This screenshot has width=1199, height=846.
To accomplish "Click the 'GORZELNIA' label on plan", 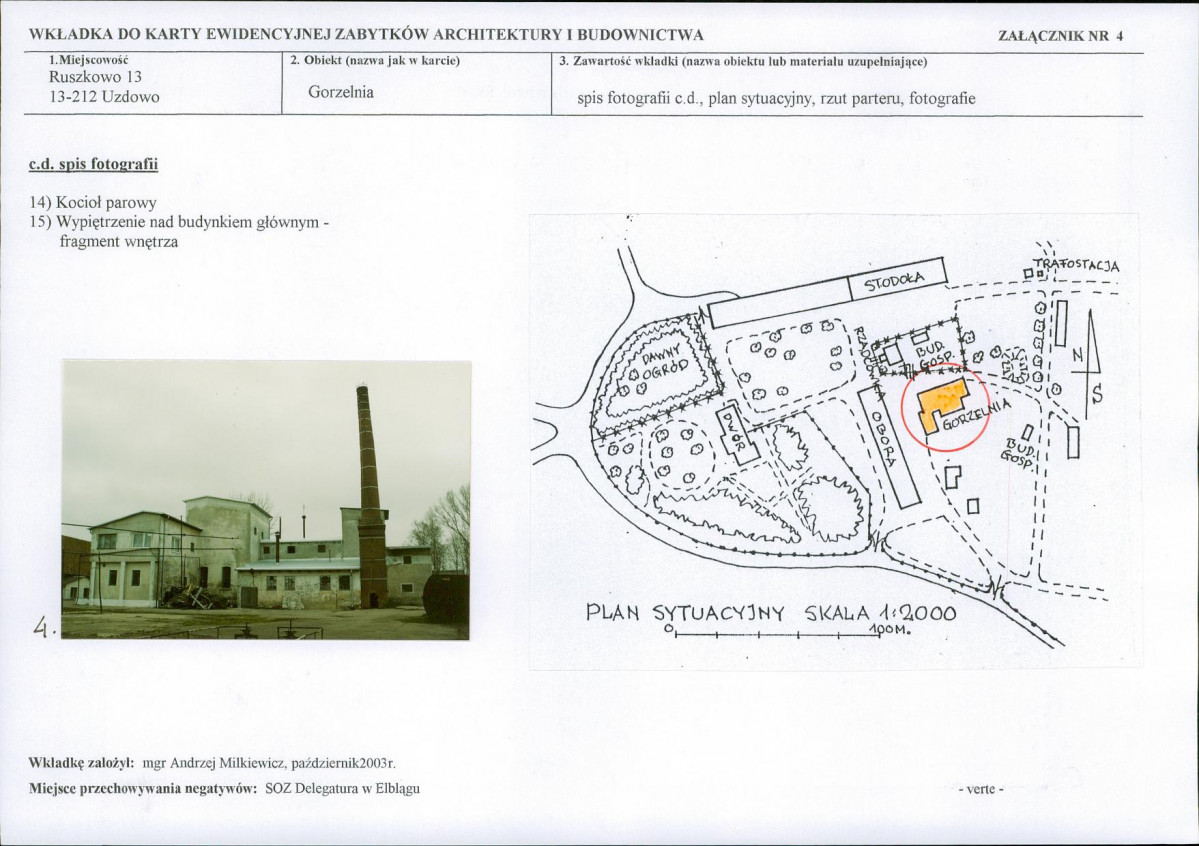I will point(977,415).
